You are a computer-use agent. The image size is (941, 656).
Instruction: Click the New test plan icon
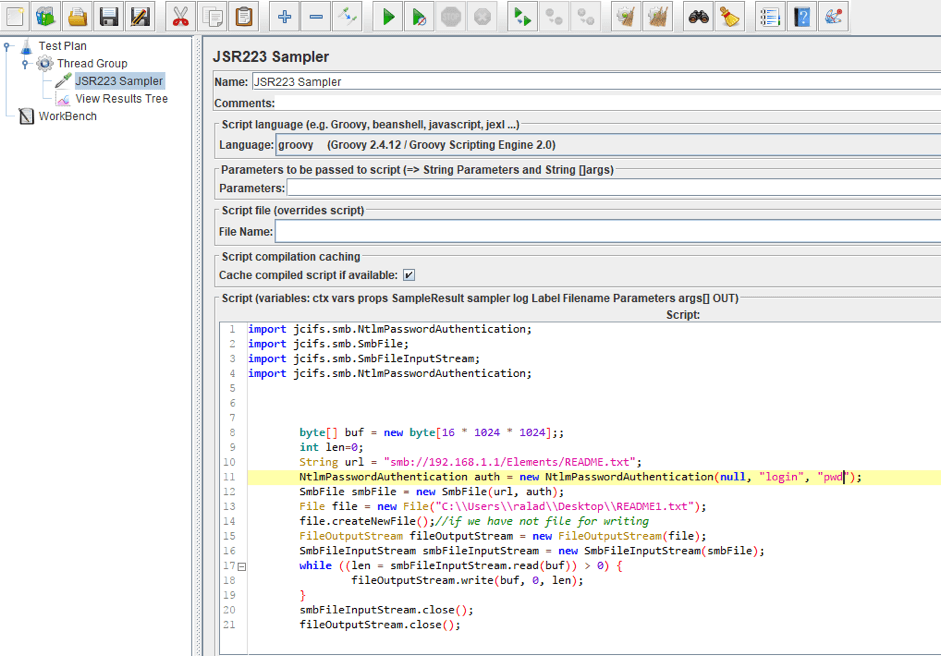(14, 16)
